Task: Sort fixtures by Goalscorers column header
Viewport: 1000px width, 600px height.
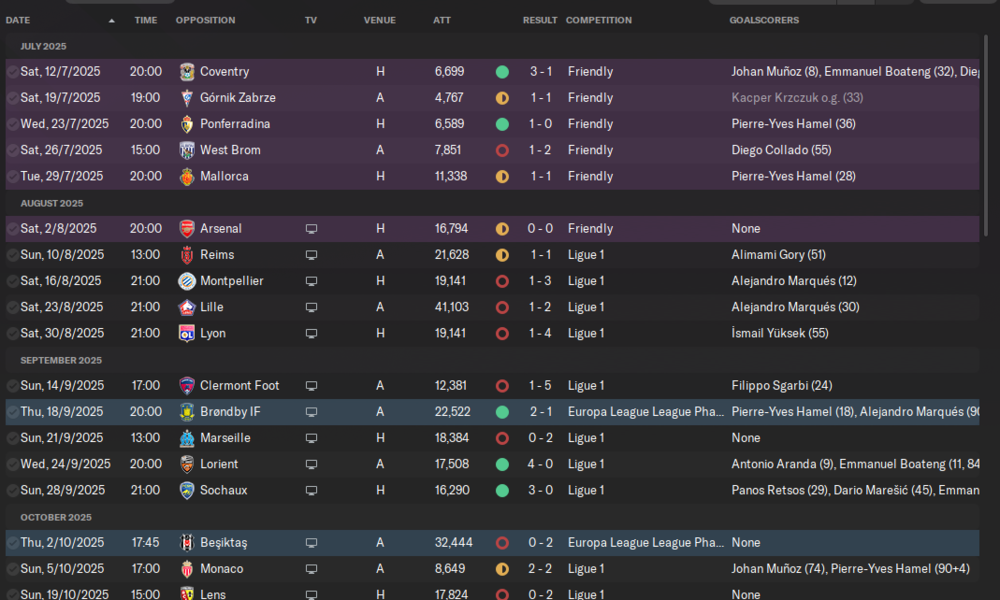Action: pyautogui.click(x=764, y=20)
